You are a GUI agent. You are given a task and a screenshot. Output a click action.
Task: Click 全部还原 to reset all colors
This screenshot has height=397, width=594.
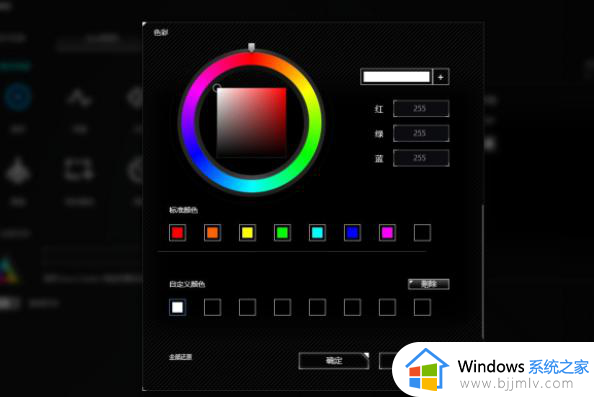click(180, 357)
